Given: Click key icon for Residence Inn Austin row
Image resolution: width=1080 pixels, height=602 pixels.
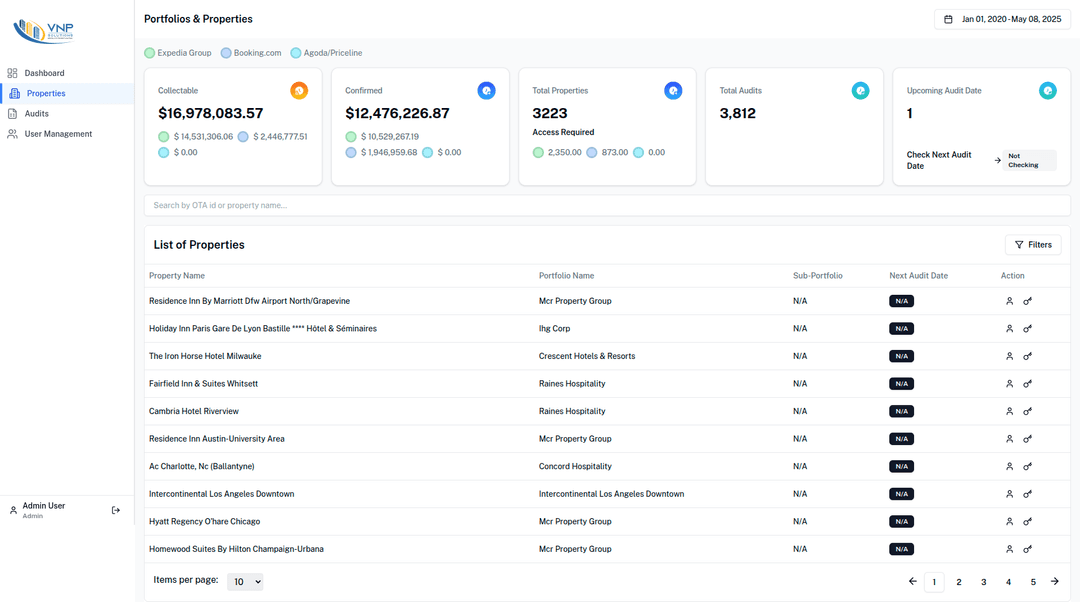Looking at the screenshot, I should [x=1028, y=439].
